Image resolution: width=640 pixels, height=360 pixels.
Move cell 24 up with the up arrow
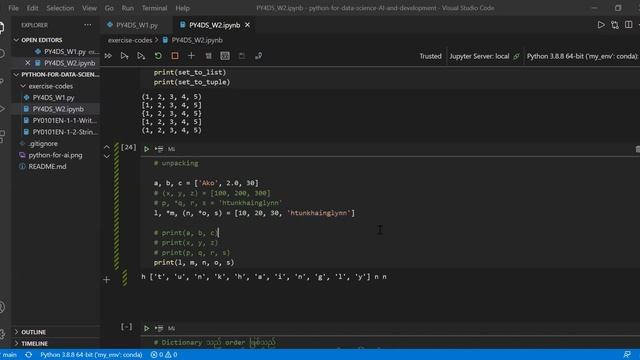coord(107,147)
